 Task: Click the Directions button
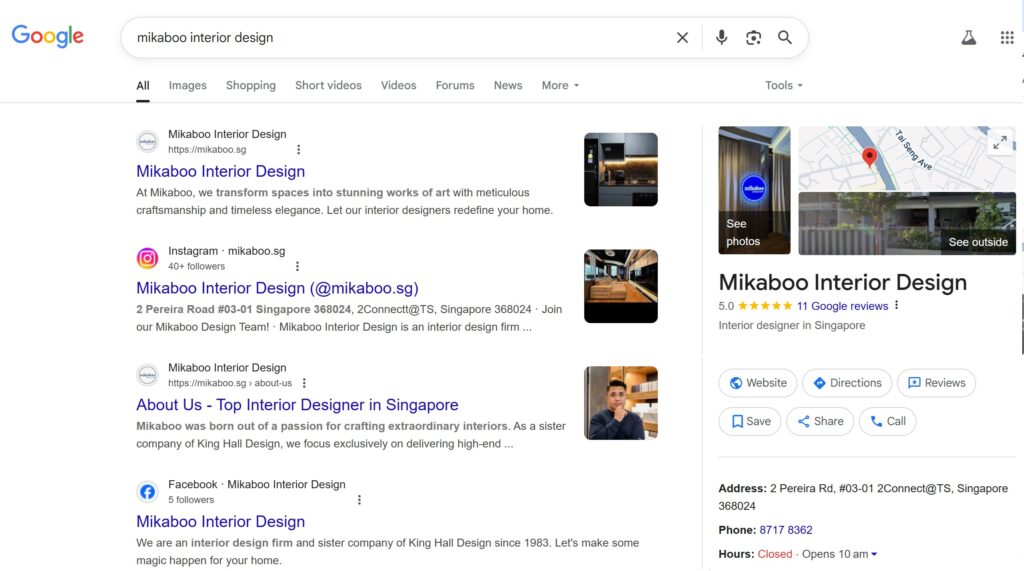pyautogui.click(x=847, y=383)
